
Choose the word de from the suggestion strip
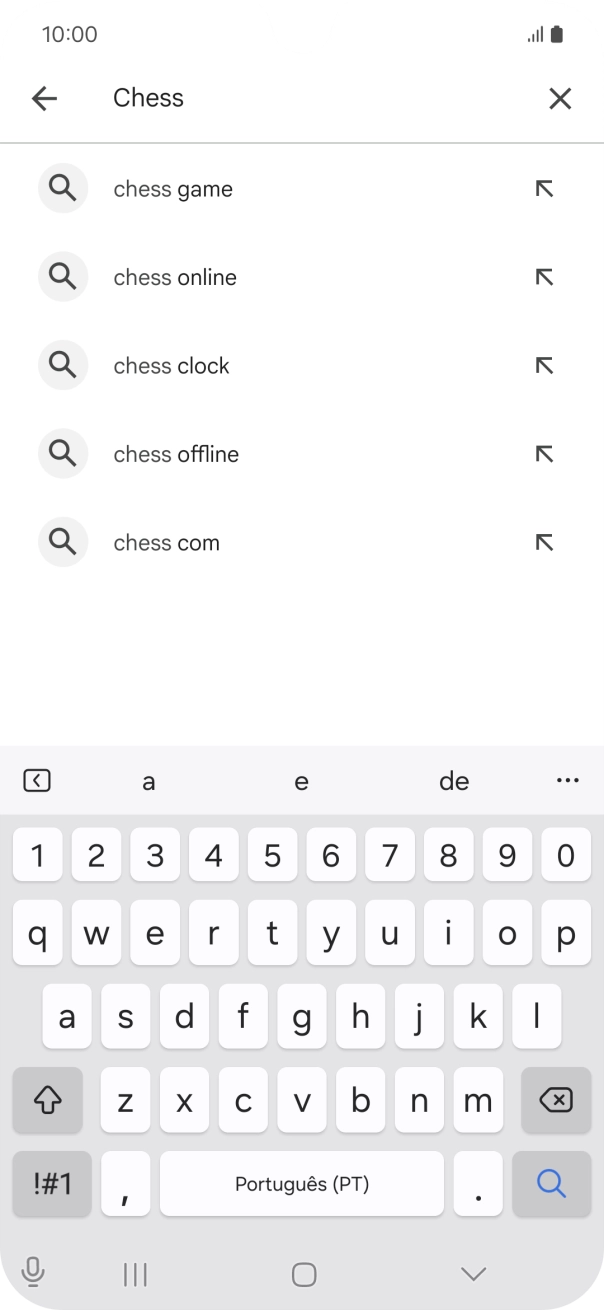[x=453, y=780]
